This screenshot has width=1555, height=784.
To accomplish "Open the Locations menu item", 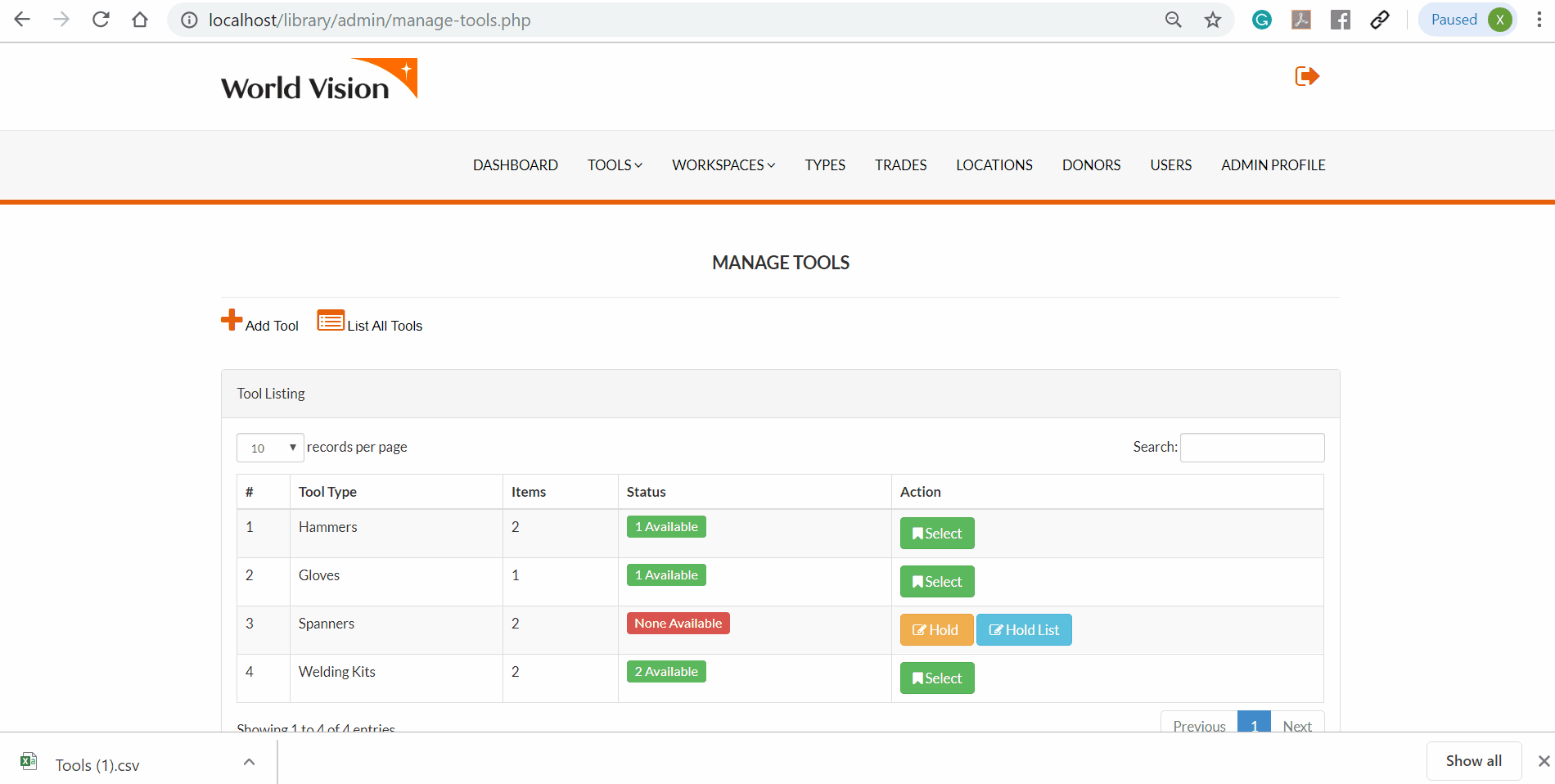I will (994, 165).
